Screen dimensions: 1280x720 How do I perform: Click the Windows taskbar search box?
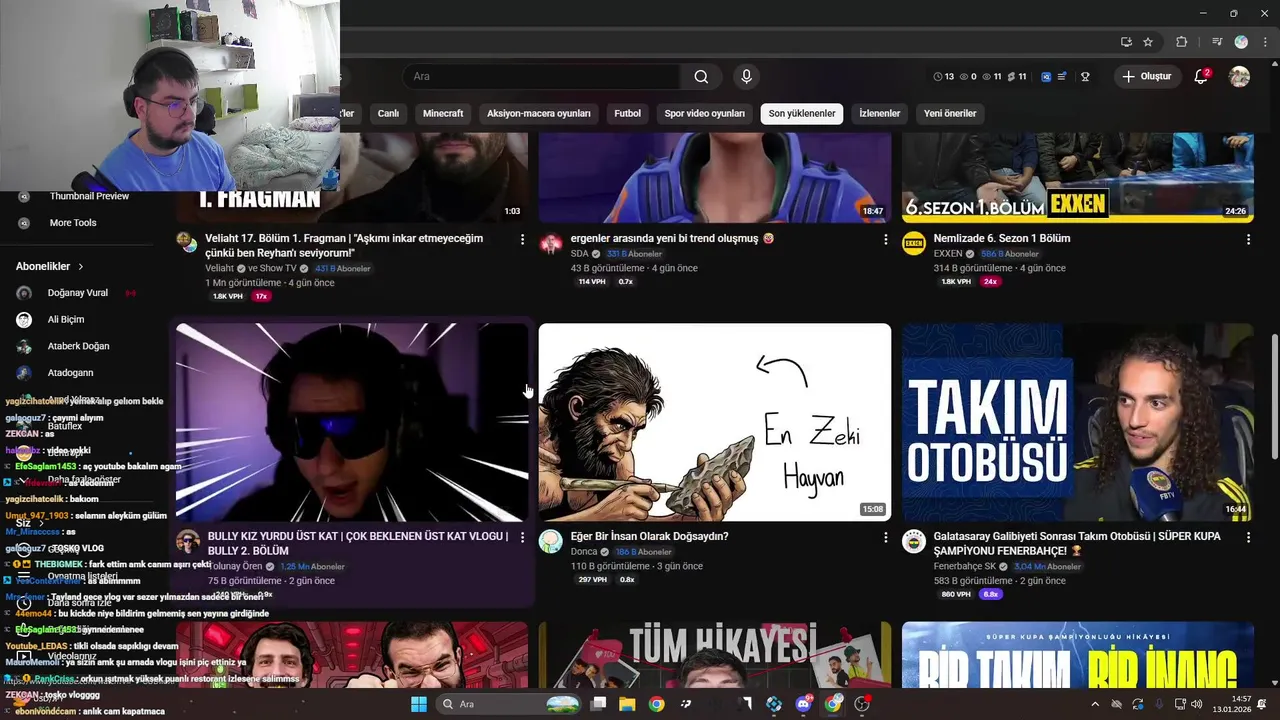click(x=509, y=704)
